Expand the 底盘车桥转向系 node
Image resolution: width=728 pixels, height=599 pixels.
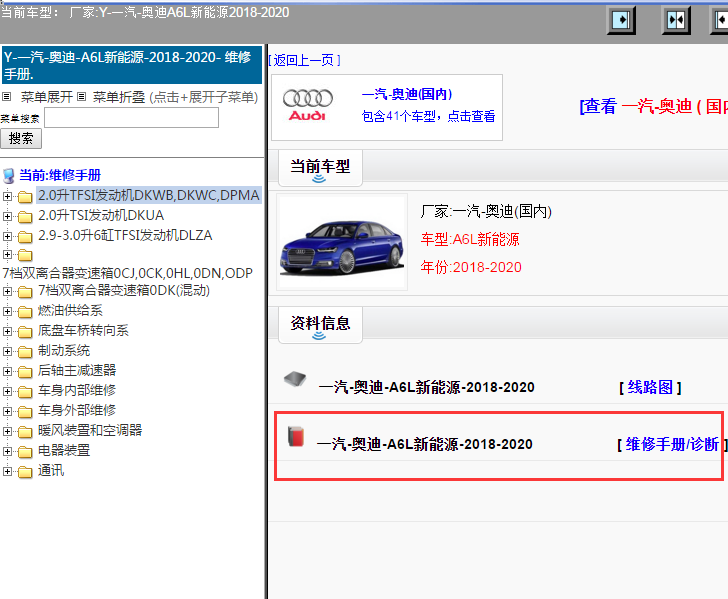coord(7,331)
